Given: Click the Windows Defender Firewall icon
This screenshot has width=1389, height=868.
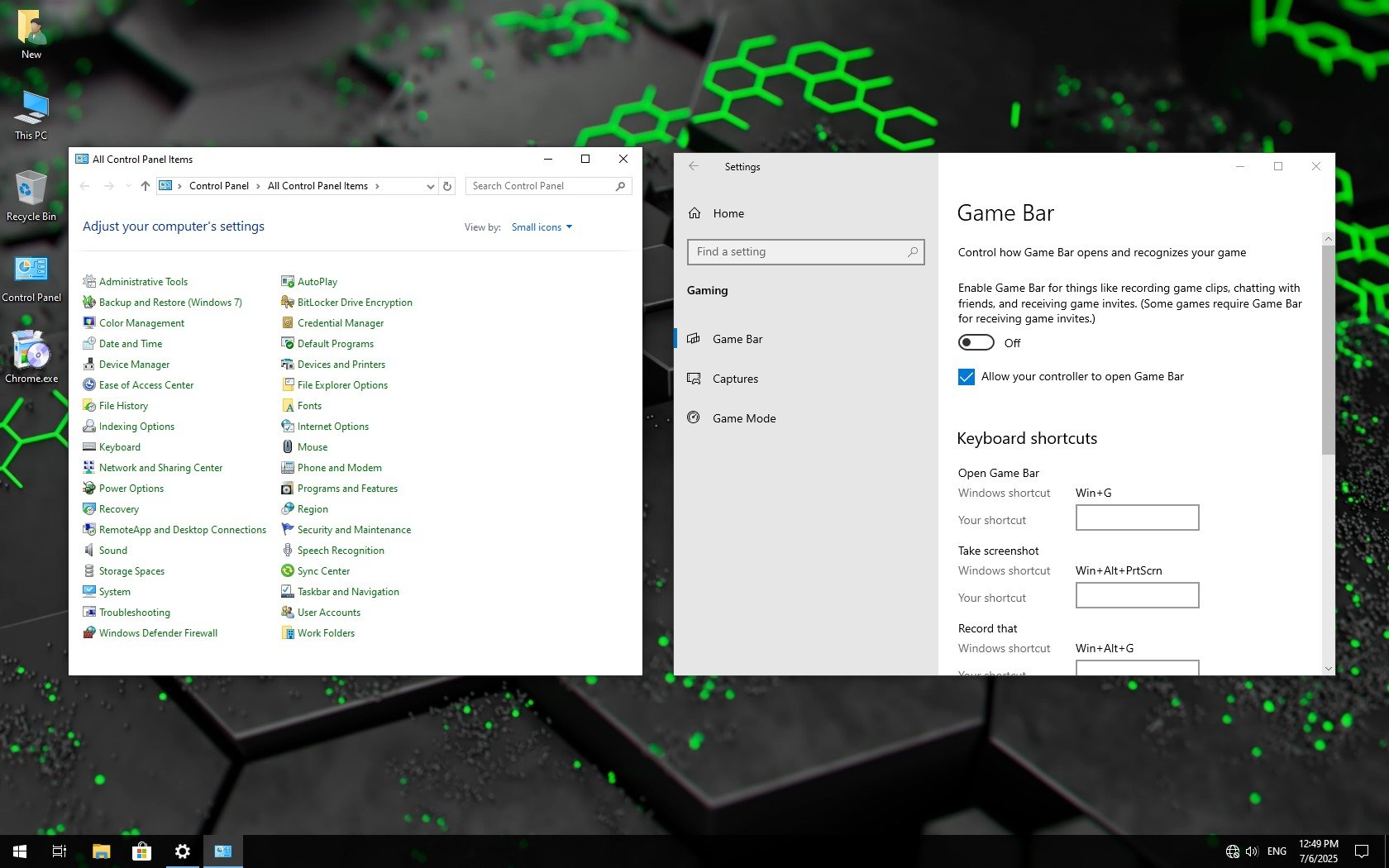Looking at the screenshot, I should point(89,633).
